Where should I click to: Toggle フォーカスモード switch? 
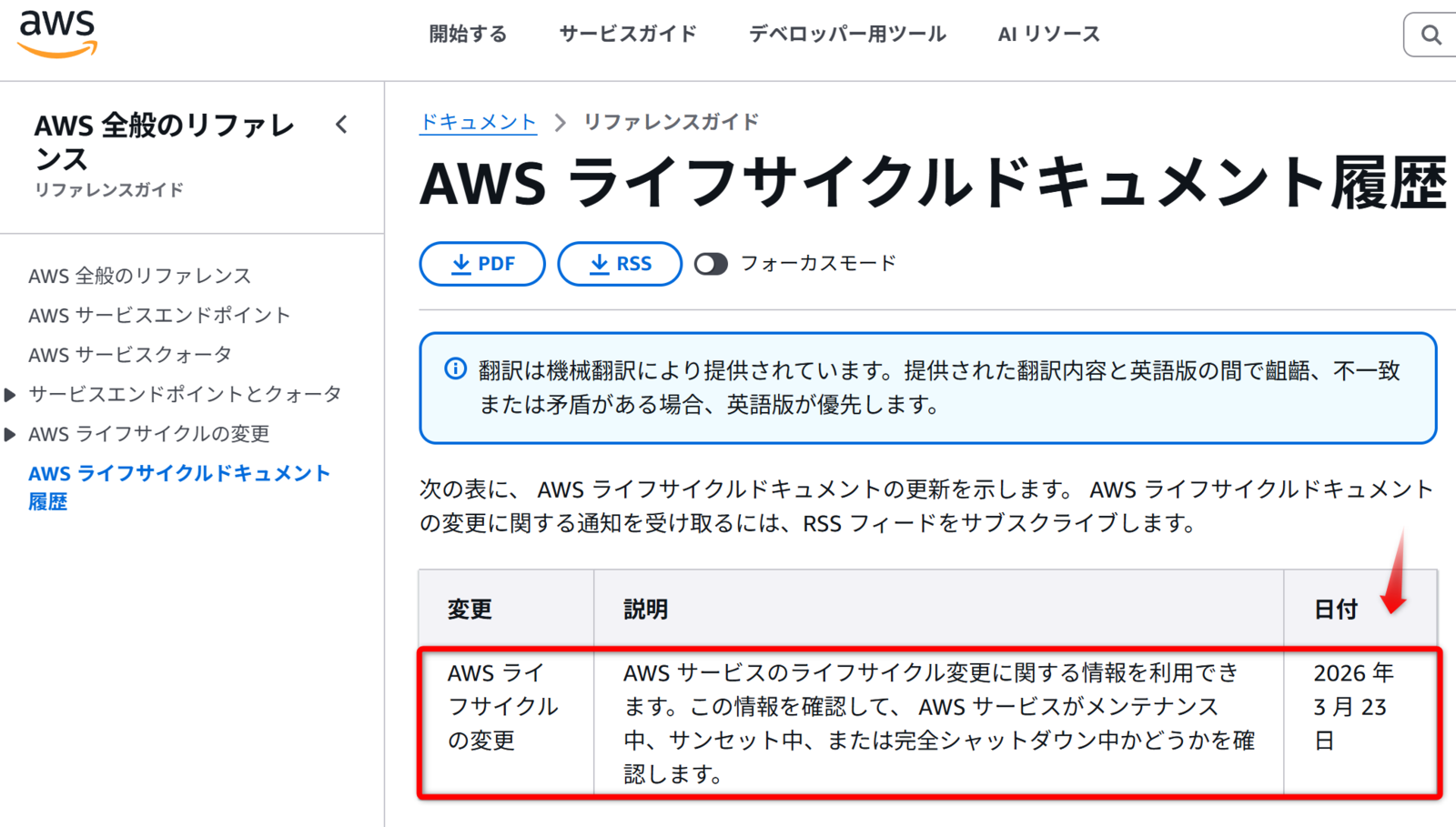point(711,264)
